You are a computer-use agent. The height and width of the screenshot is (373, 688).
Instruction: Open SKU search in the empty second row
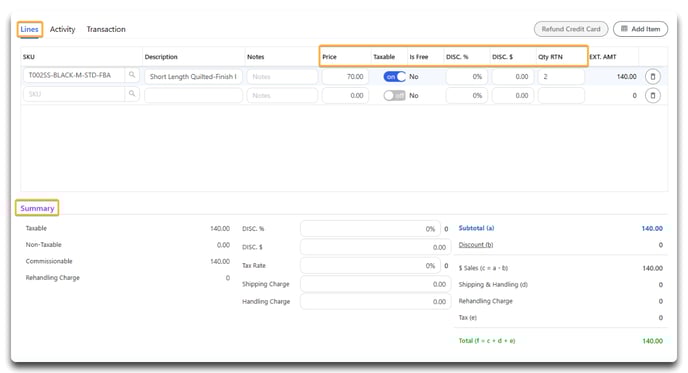point(132,94)
